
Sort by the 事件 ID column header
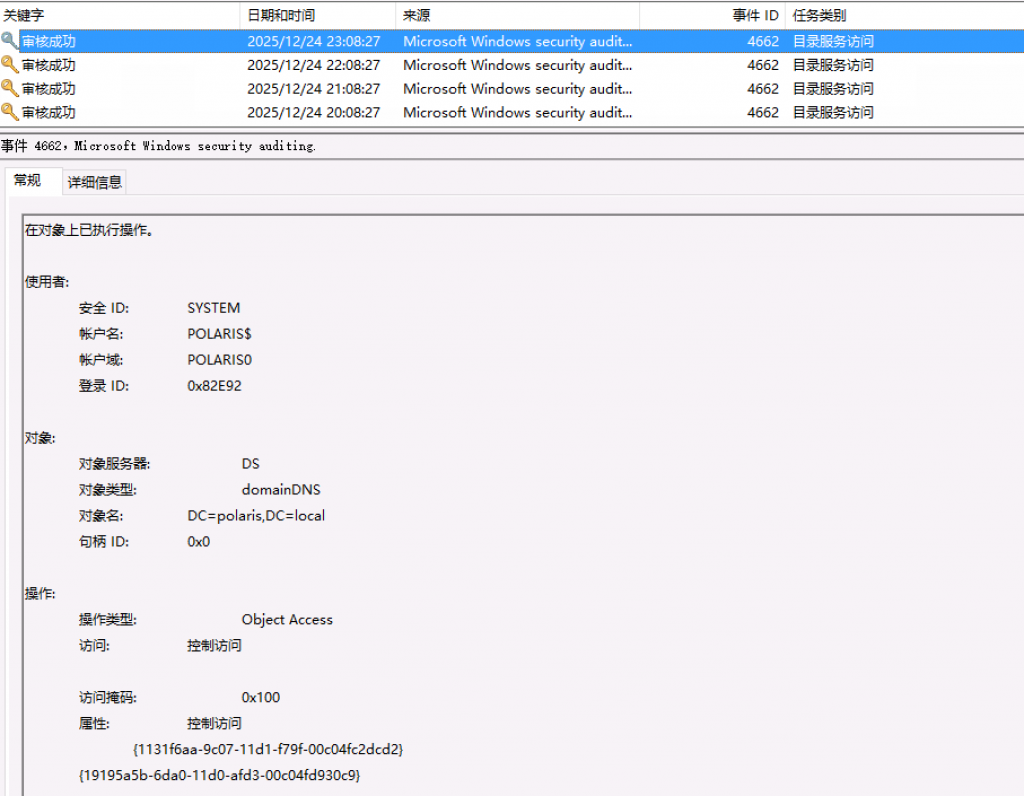pyautogui.click(x=755, y=15)
